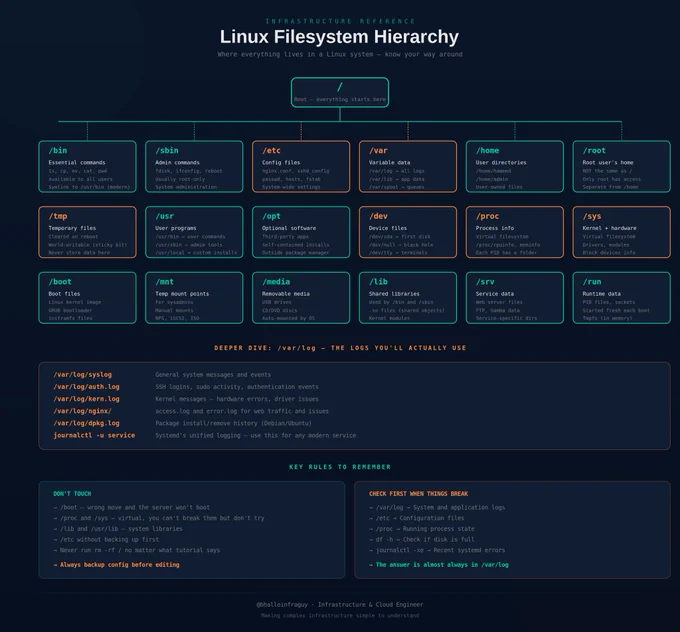Click the /dev Device files card
Screen dimensions: 680x632
tap(408, 232)
